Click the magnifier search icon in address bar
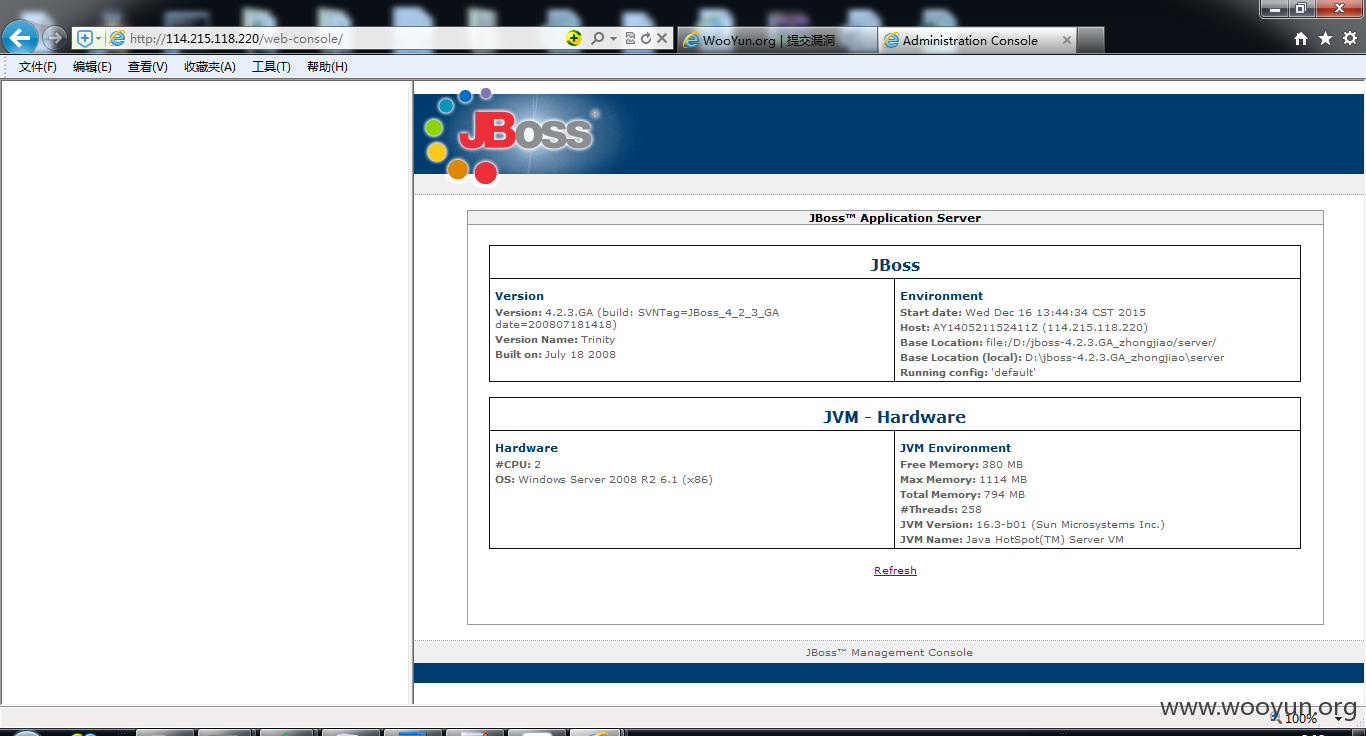 tap(597, 38)
